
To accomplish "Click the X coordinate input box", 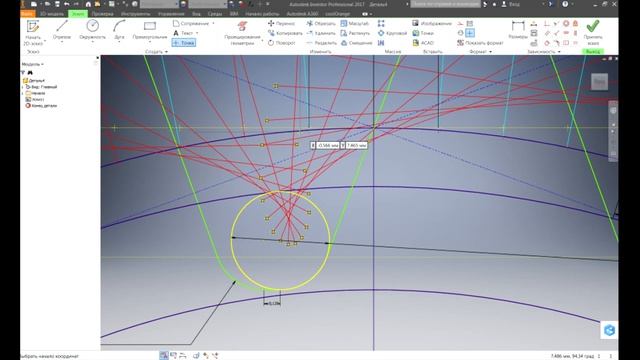I will click(x=328, y=145).
